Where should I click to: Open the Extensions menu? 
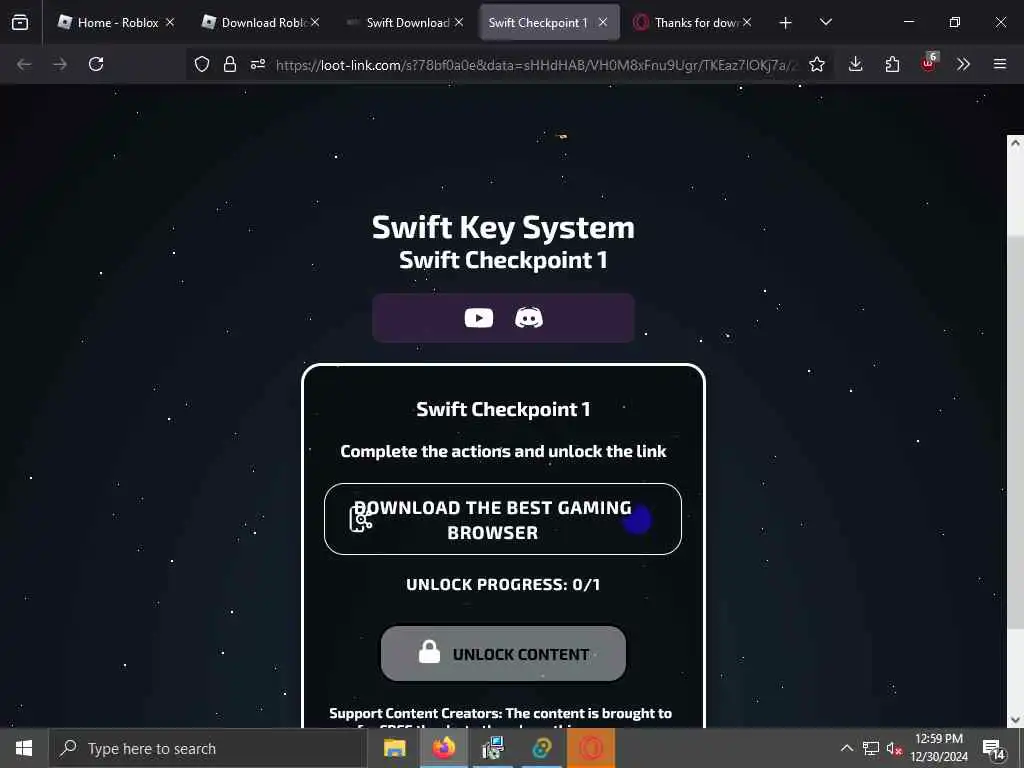892,64
